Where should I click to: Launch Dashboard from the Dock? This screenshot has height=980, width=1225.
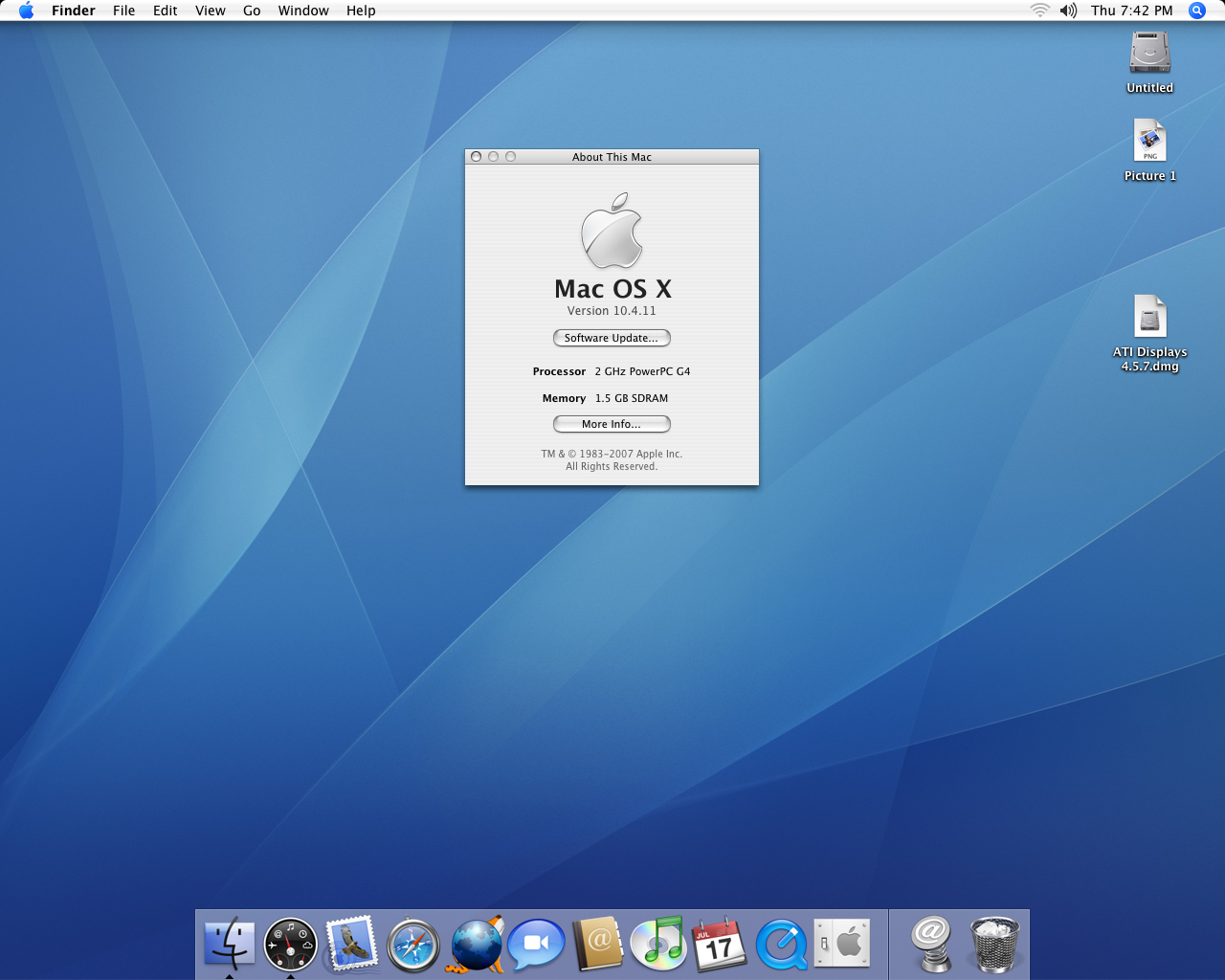click(x=291, y=945)
